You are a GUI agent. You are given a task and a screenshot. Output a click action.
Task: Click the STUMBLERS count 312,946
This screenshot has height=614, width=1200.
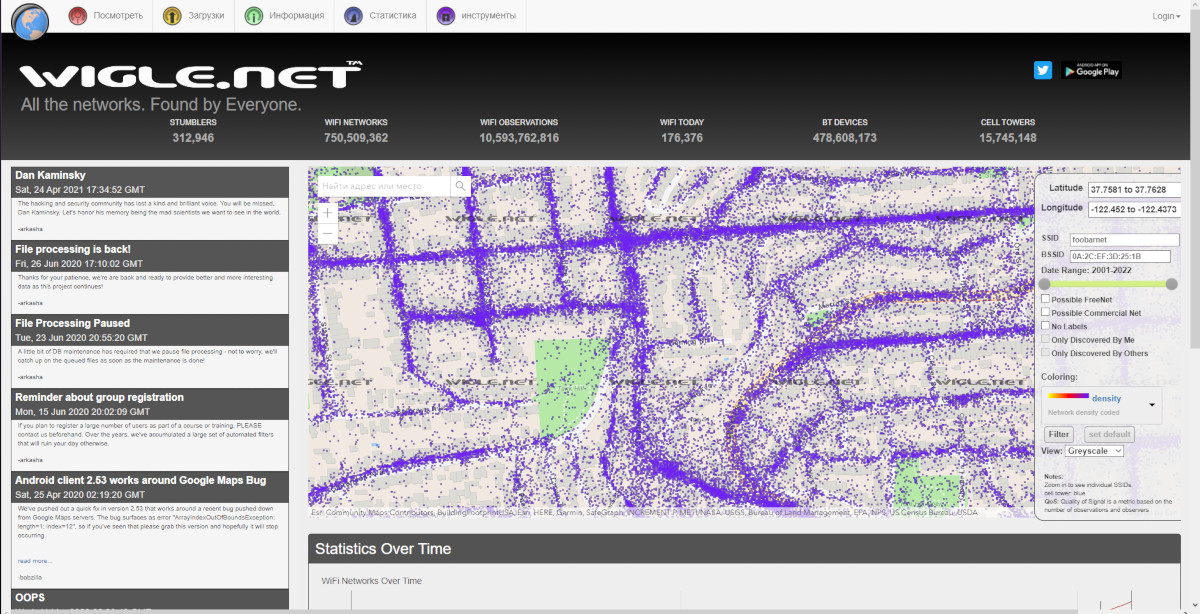click(193, 138)
